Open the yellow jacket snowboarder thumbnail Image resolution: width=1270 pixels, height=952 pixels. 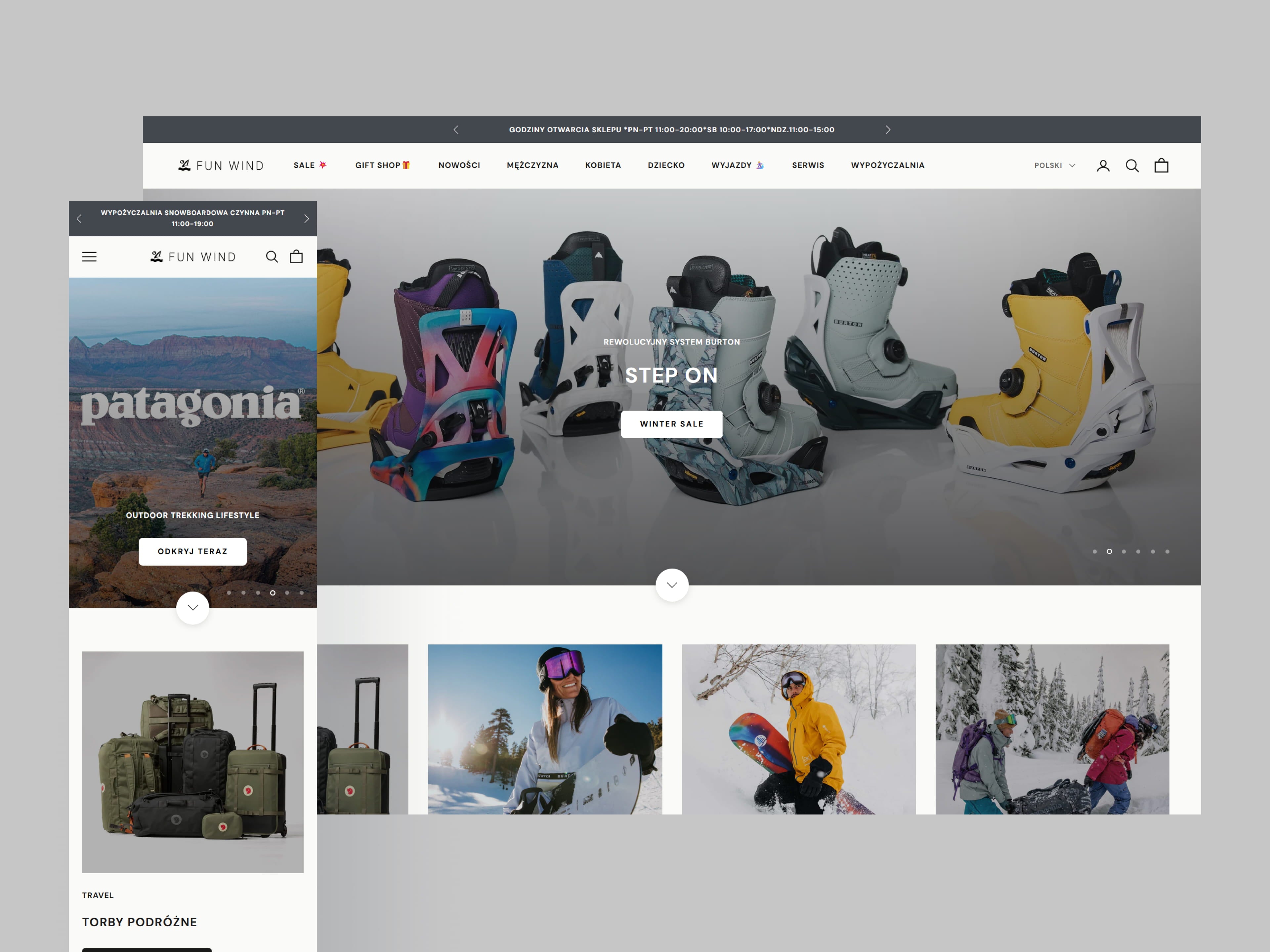click(x=798, y=729)
